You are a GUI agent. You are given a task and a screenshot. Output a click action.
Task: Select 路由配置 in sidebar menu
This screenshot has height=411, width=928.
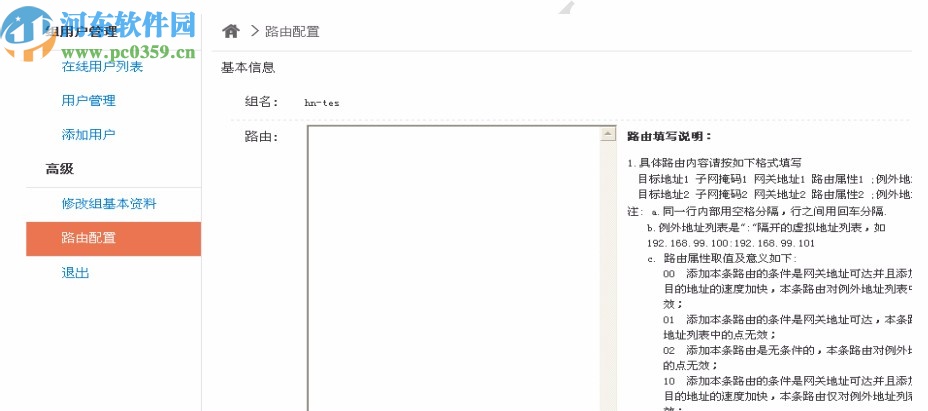(x=114, y=239)
